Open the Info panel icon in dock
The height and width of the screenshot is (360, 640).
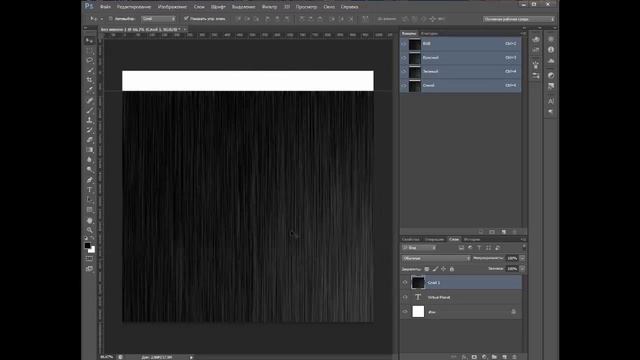point(551,49)
